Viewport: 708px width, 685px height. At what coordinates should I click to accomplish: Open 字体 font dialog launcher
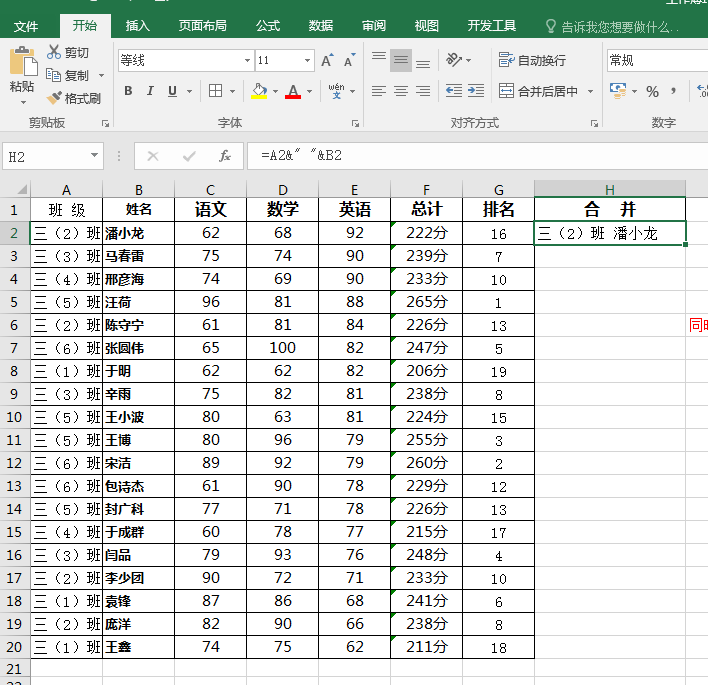(355, 123)
